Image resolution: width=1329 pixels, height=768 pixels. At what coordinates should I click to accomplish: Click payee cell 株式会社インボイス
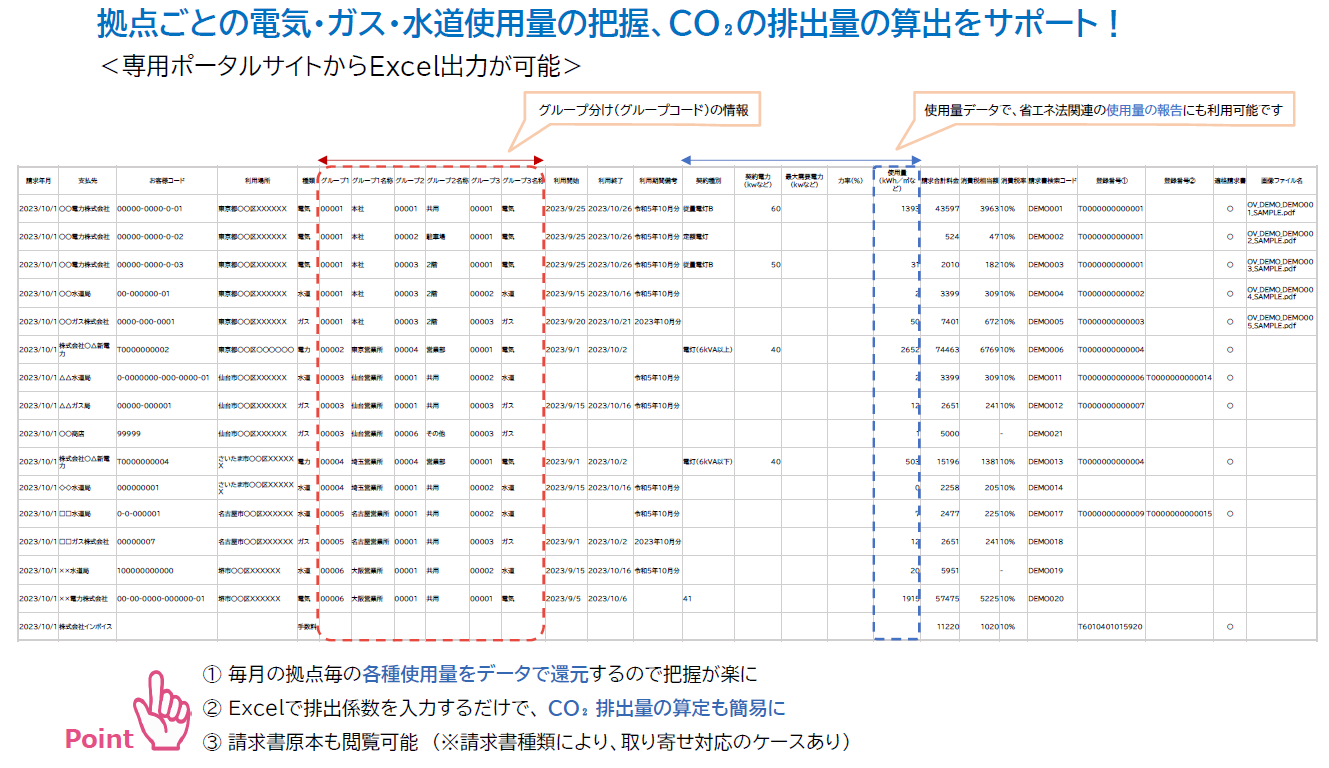(x=87, y=627)
